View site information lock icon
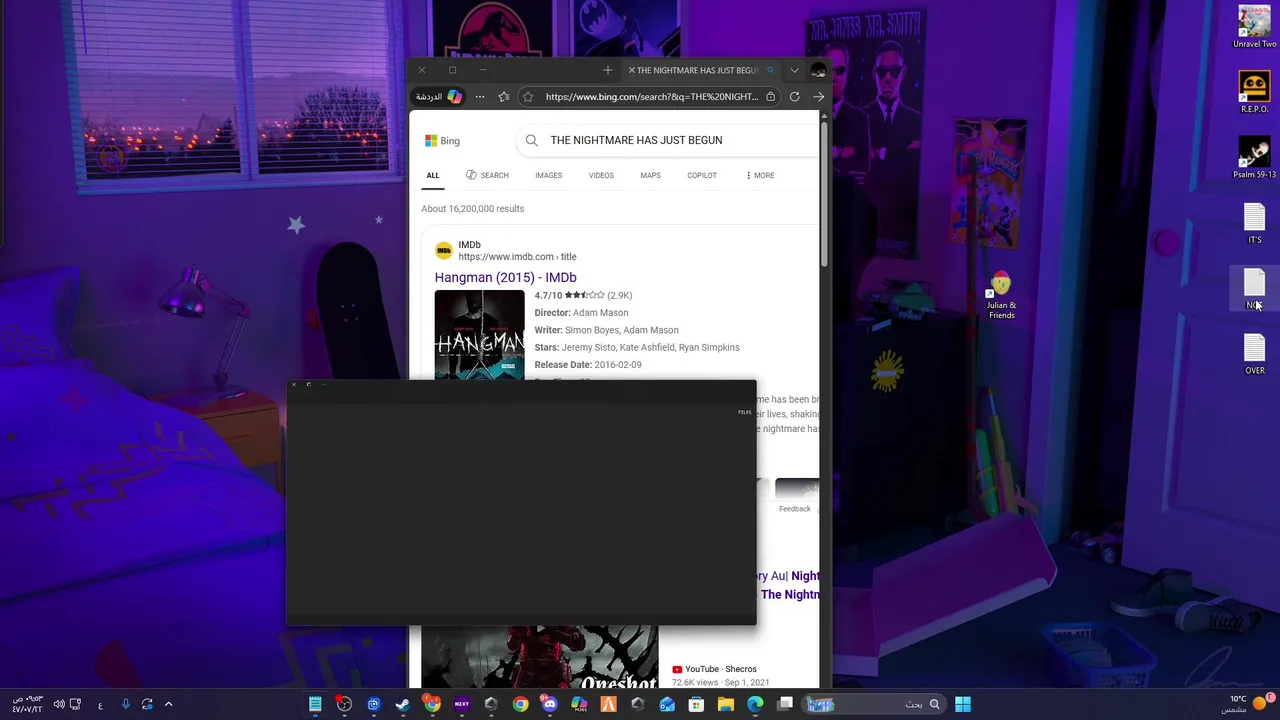This screenshot has height=720, width=1280. point(770,97)
